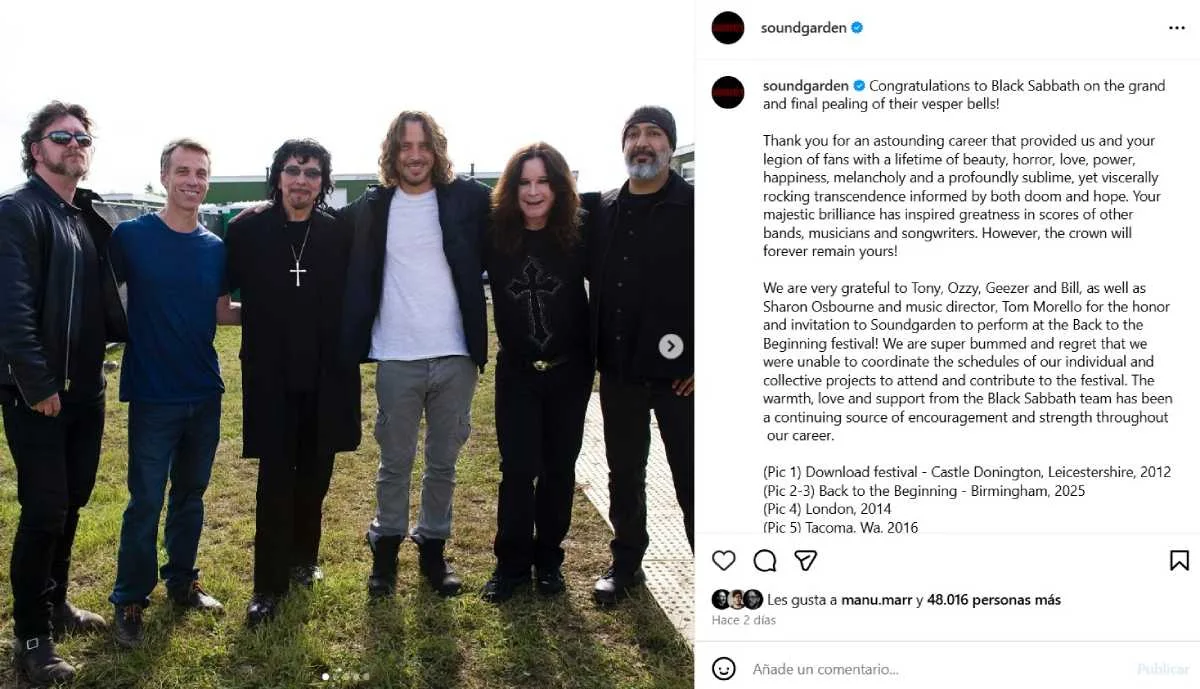This screenshot has height=689, width=1200.
Task: Share the post with the paper plane icon
Action: (806, 560)
